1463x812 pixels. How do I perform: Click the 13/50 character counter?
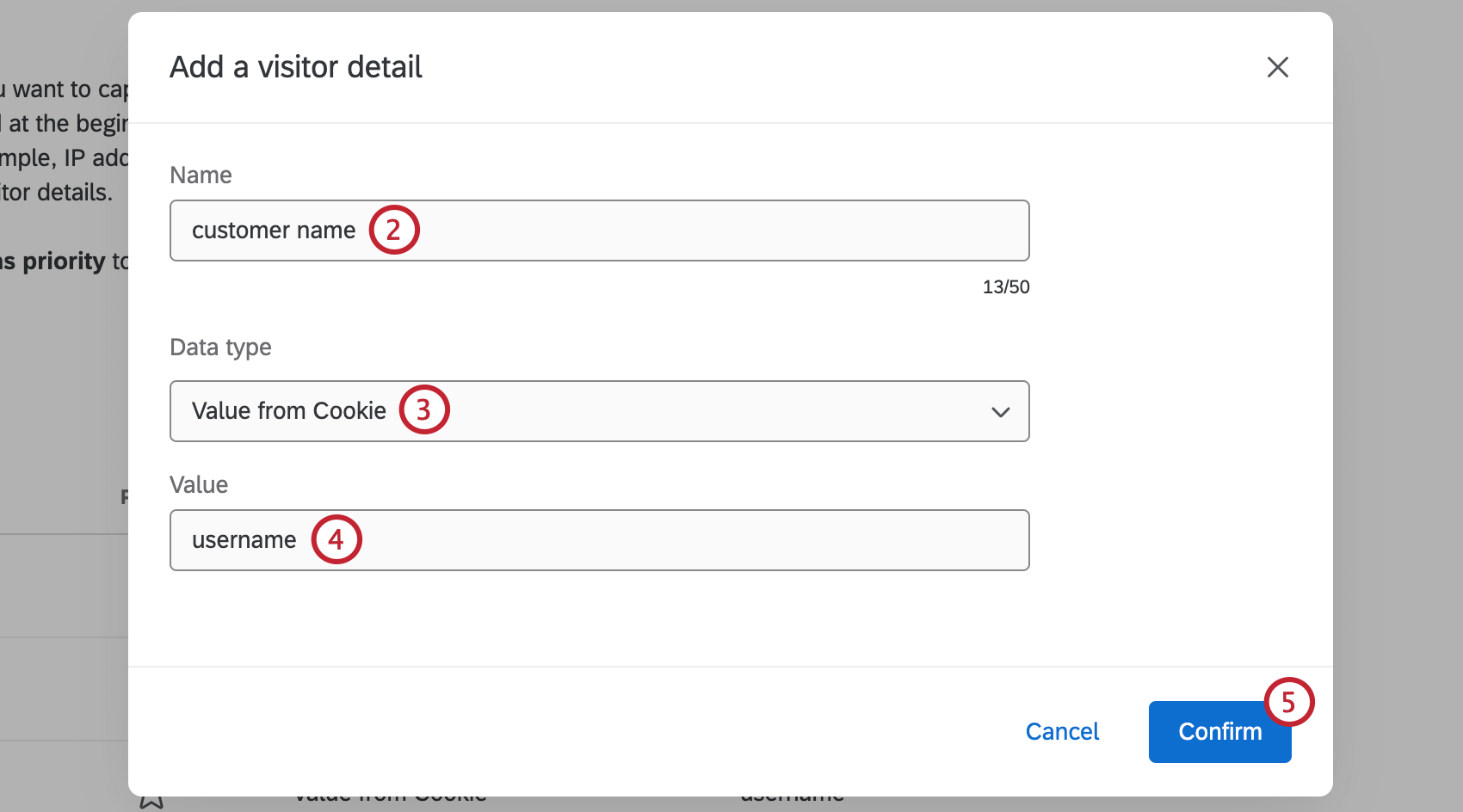pos(1005,286)
